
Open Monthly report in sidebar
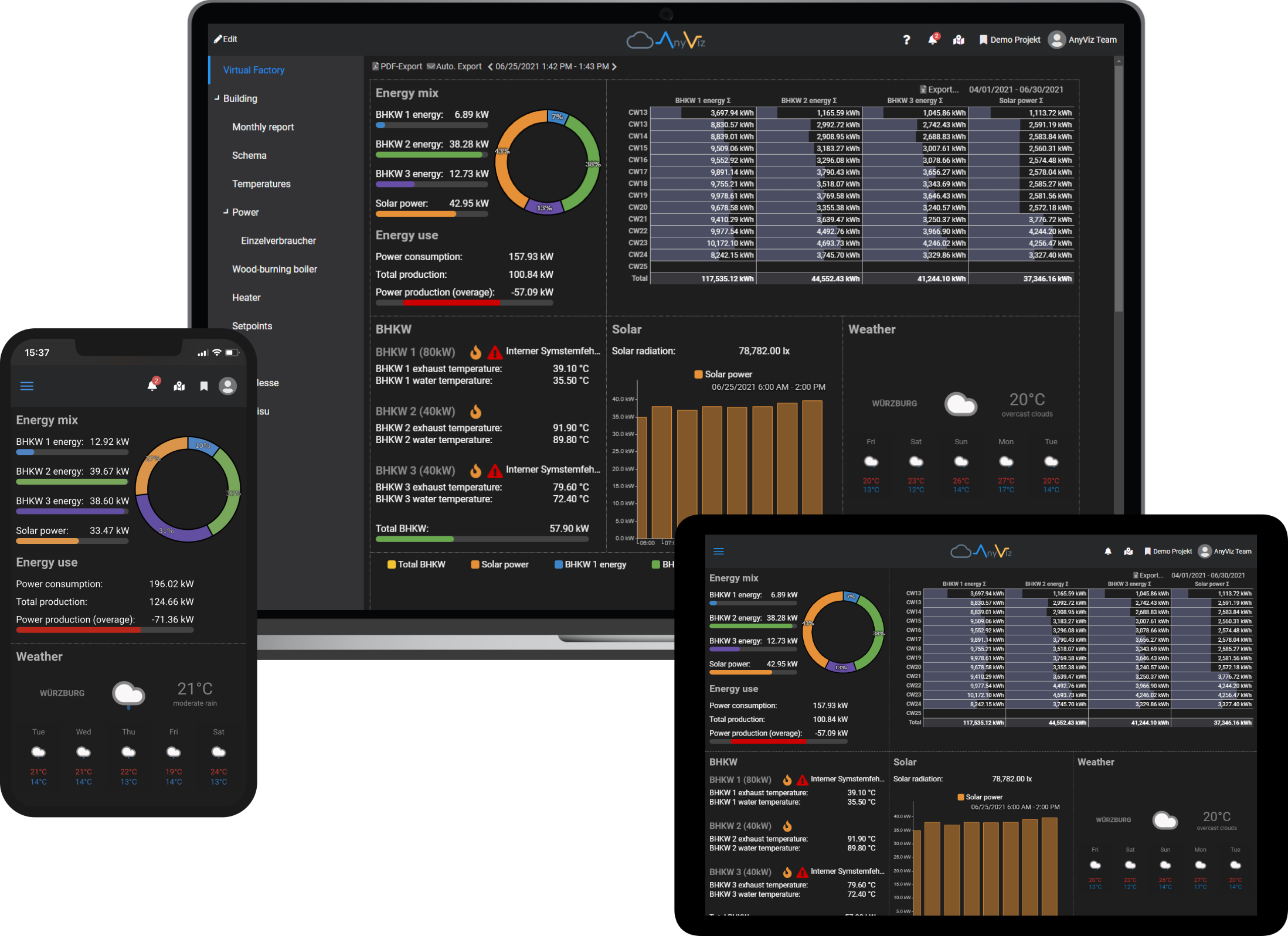pos(263,127)
